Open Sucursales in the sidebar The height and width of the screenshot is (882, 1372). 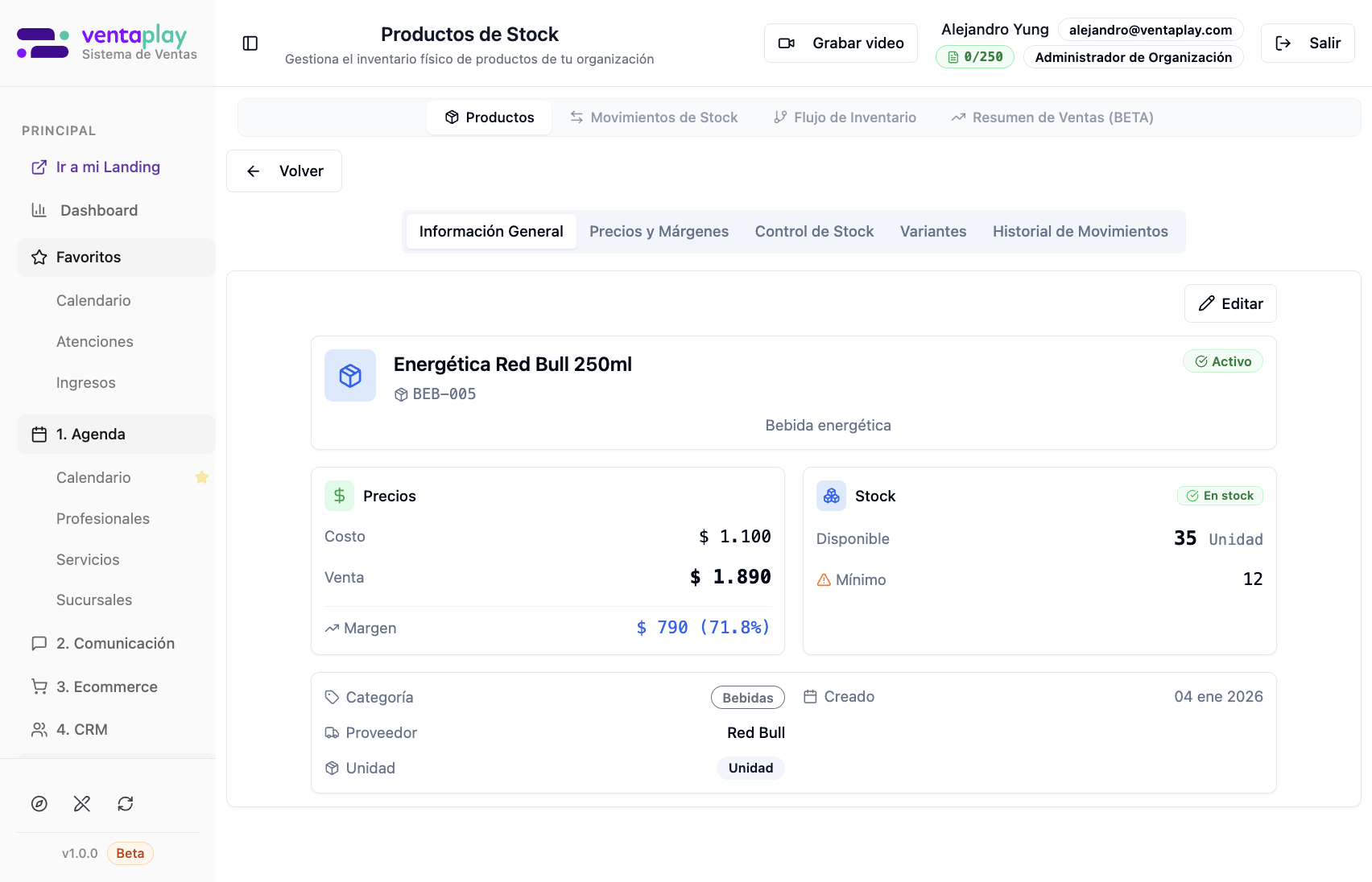(94, 600)
